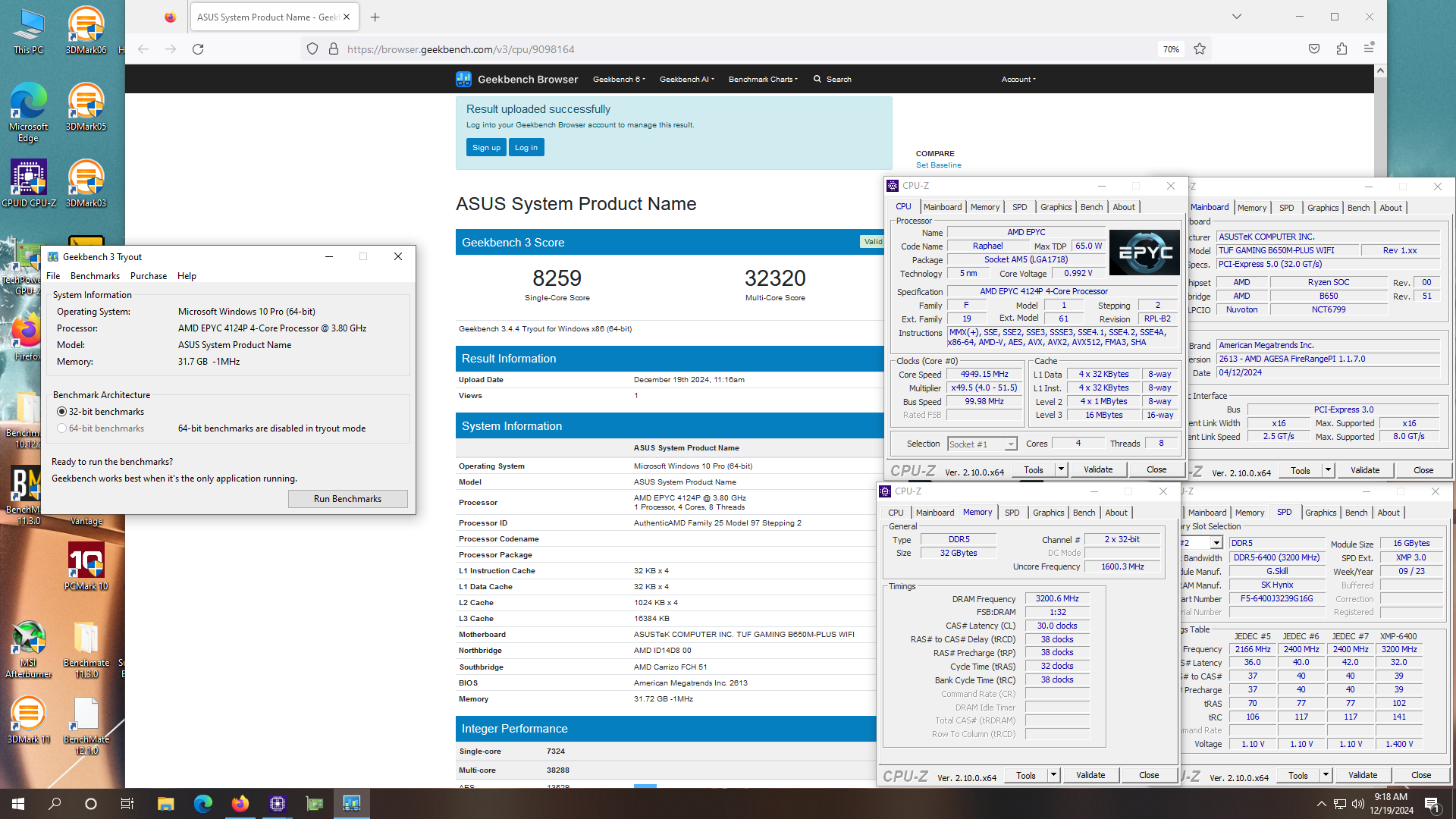Open Socket #1 selection dropdown
1456x819 pixels.
[x=982, y=444]
